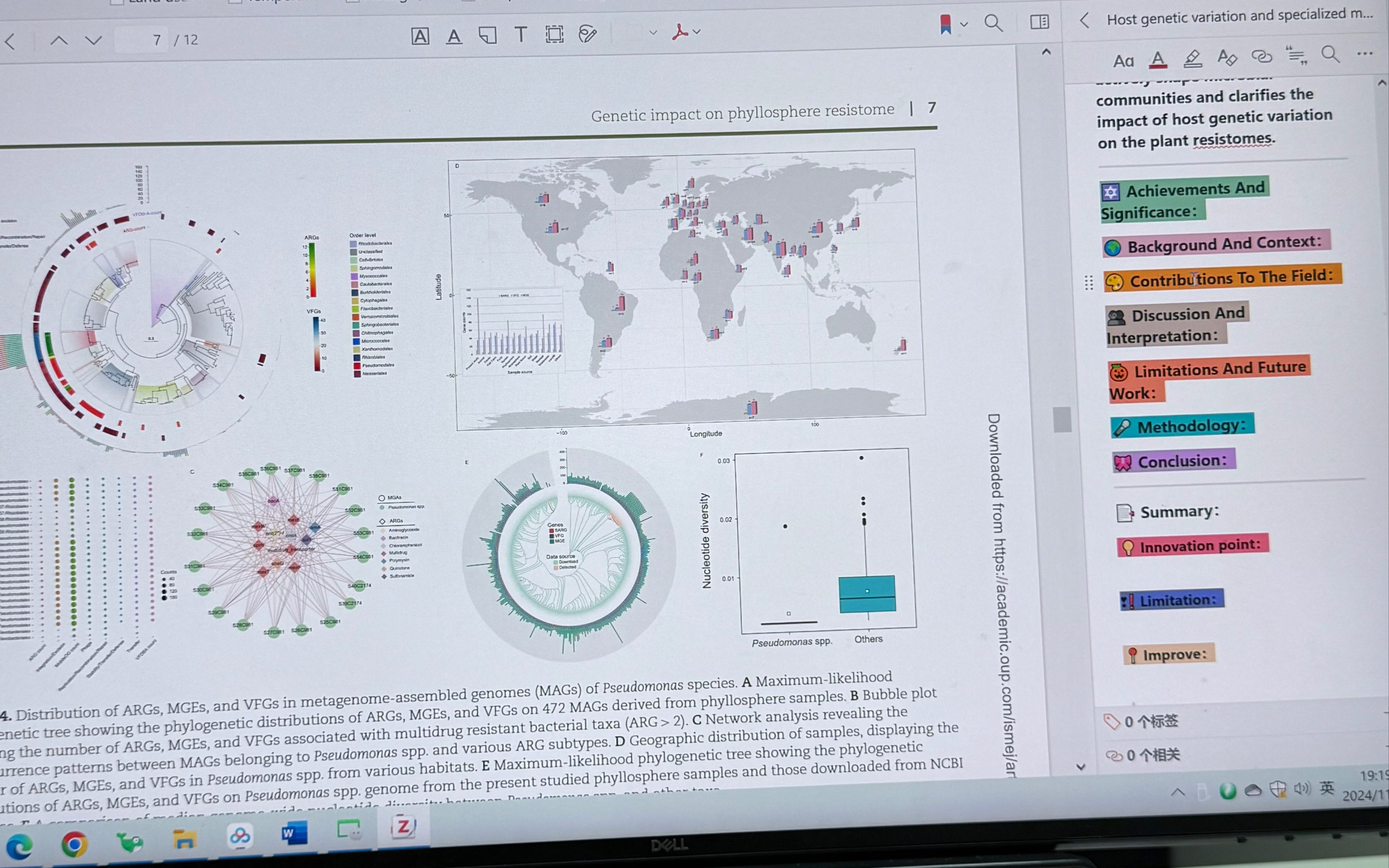Click the PDF vertical scrollbar thumb
This screenshot has height=868, width=1389.
pyautogui.click(x=1062, y=419)
